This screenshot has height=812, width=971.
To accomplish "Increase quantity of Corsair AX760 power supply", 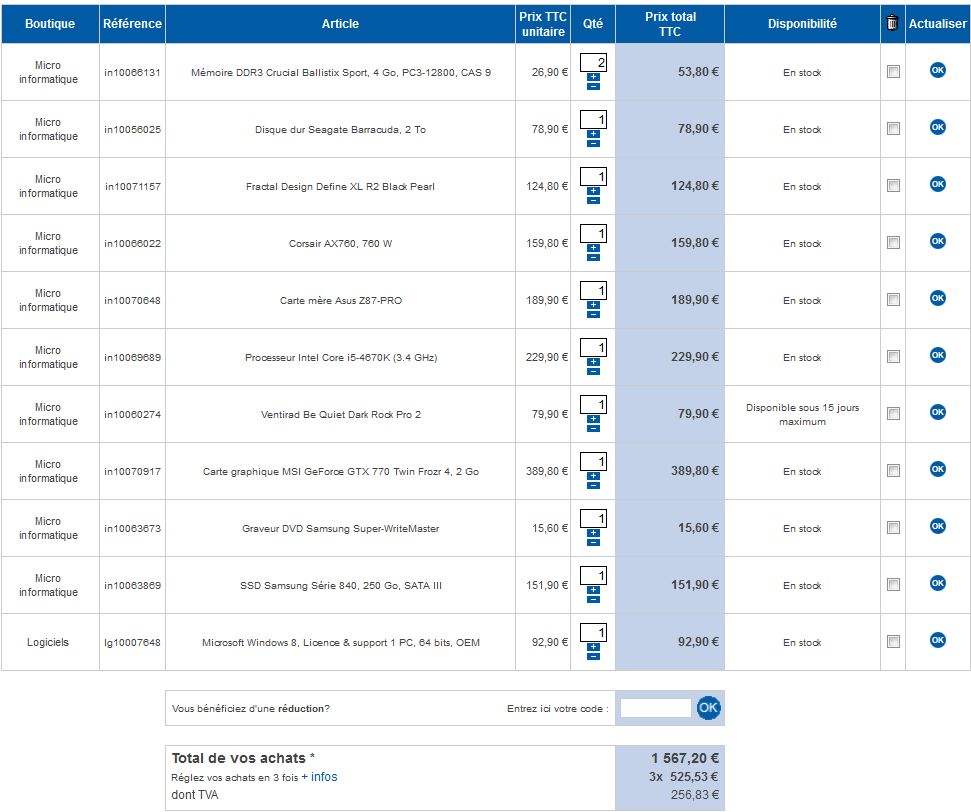I will click(x=593, y=248).
